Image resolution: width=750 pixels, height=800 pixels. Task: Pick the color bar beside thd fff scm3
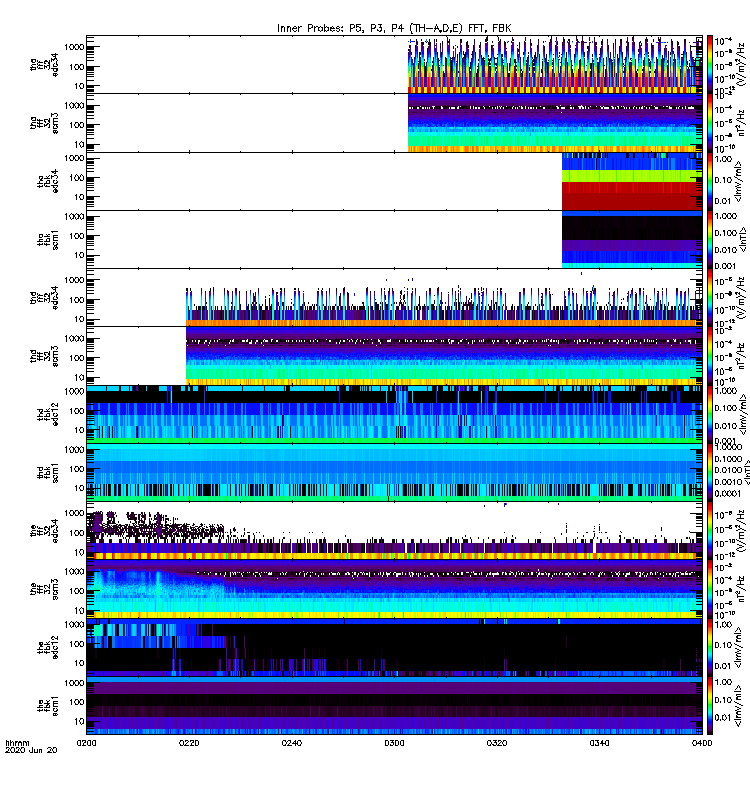point(710,356)
